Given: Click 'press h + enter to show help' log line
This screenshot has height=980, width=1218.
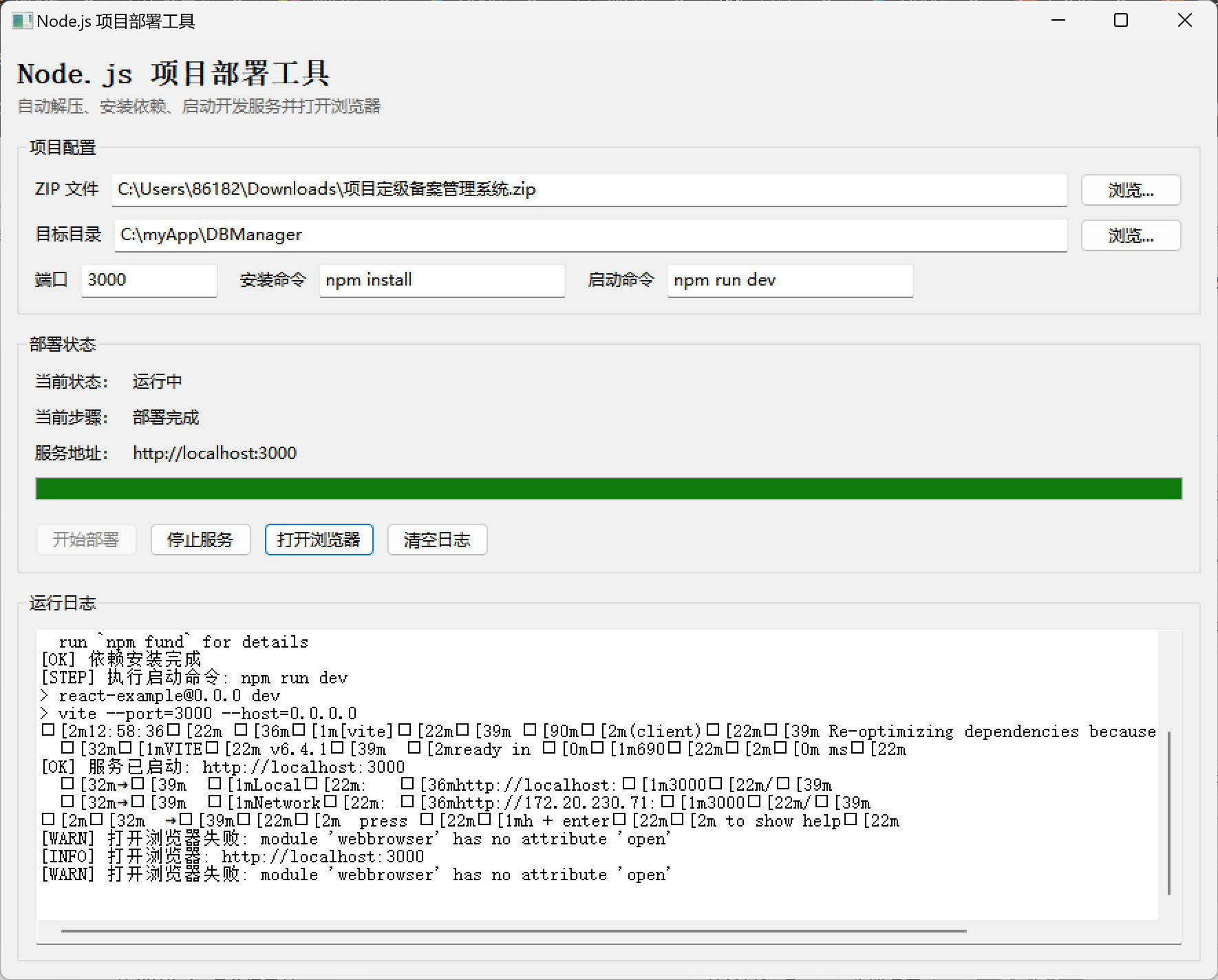Looking at the screenshot, I should tap(471, 821).
